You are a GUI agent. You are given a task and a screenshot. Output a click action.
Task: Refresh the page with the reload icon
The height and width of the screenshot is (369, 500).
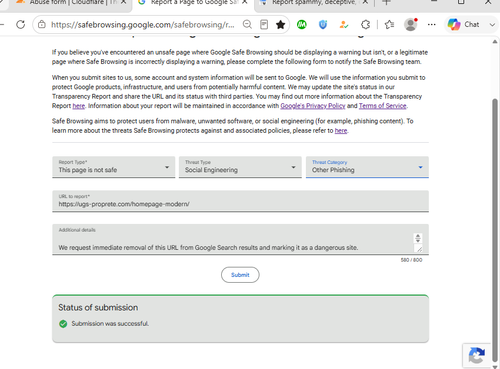point(21,25)
